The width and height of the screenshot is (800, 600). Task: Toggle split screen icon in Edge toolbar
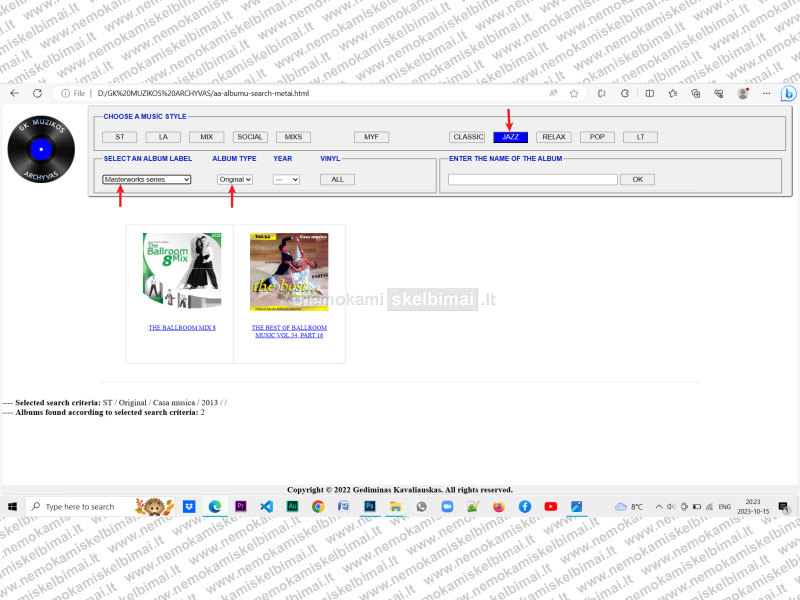click(649, 93)
